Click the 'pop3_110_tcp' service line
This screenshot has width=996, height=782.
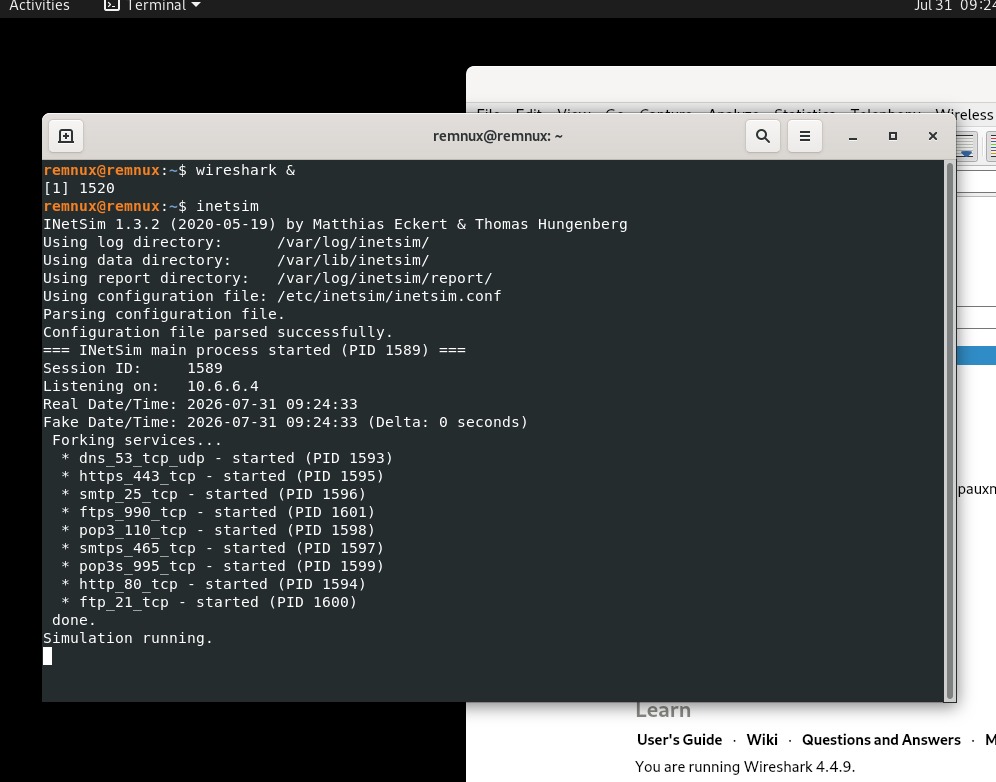[x=218, y=530]
